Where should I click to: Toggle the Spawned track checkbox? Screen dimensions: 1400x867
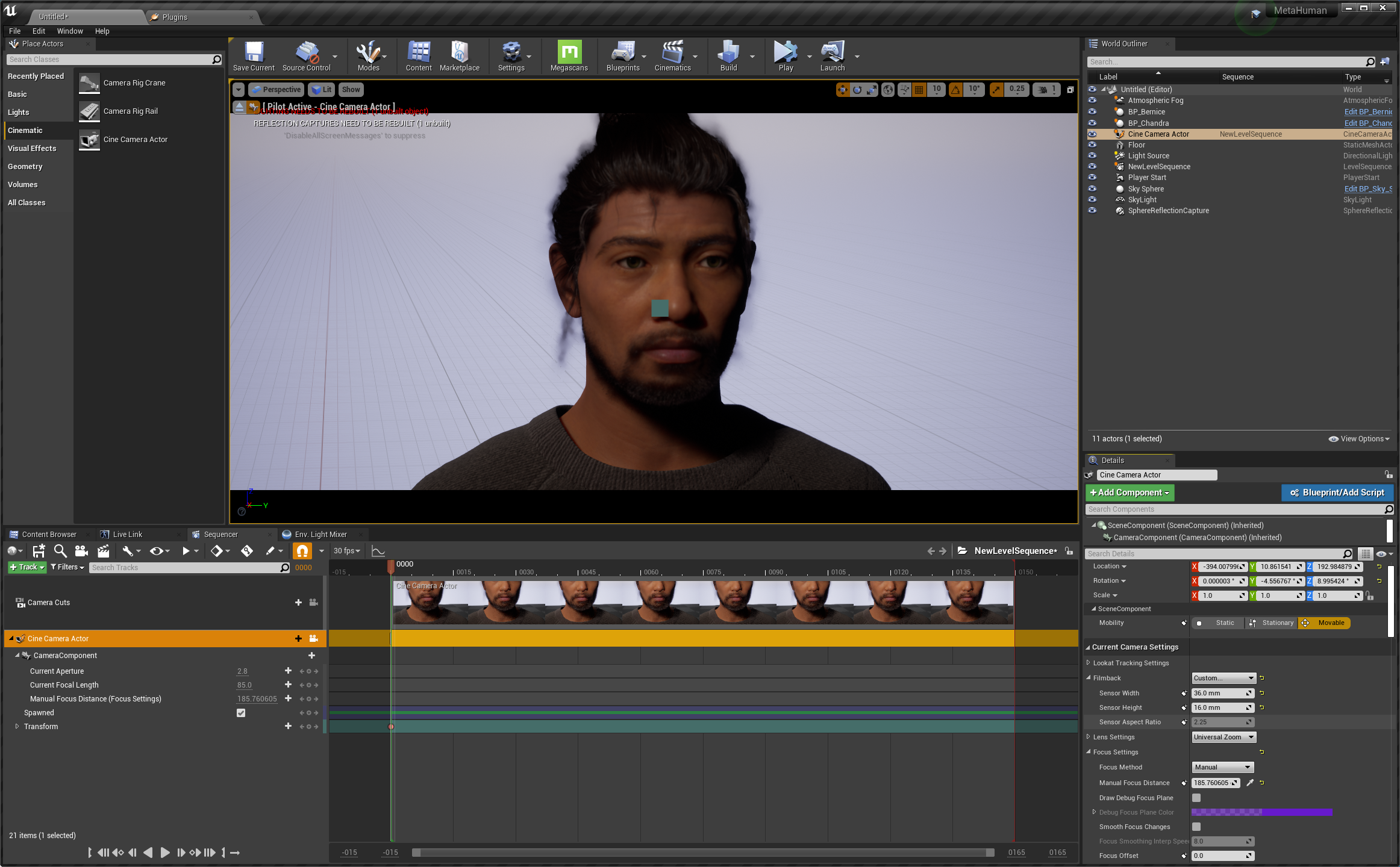point(241,713)
